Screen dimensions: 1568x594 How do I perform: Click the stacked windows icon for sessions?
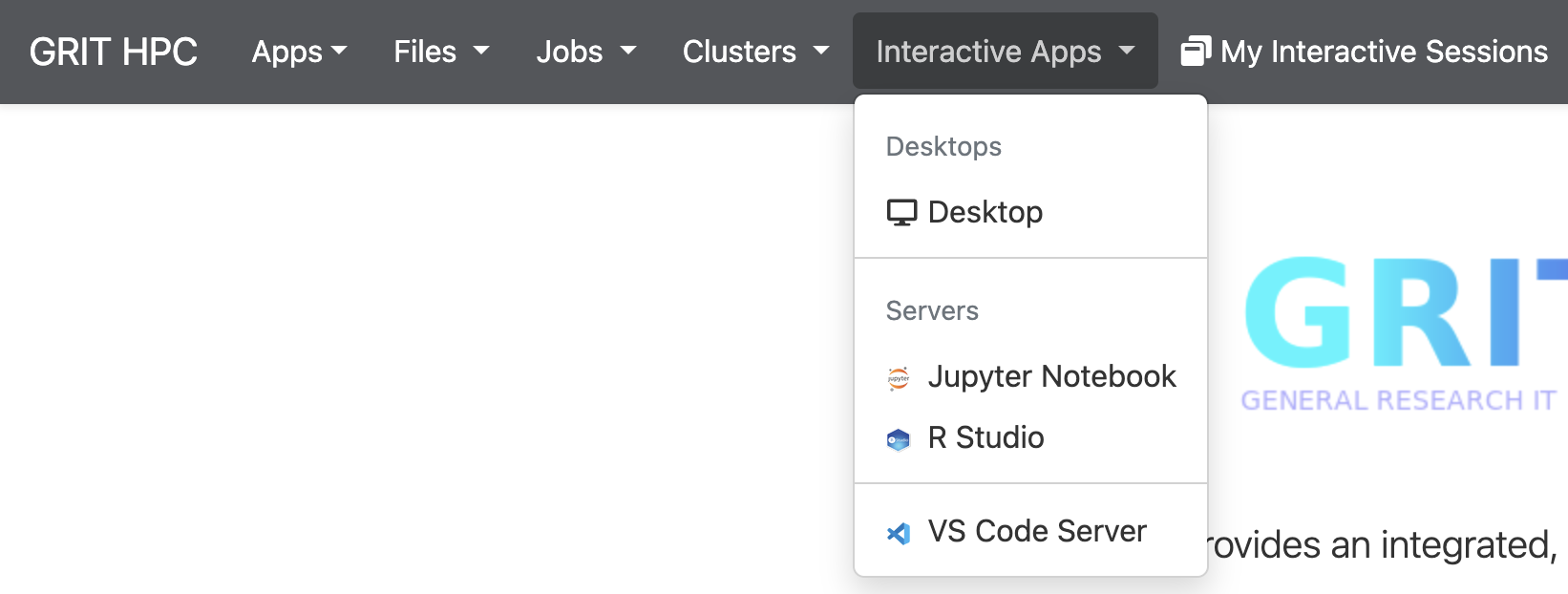(x=1196, y=51)
